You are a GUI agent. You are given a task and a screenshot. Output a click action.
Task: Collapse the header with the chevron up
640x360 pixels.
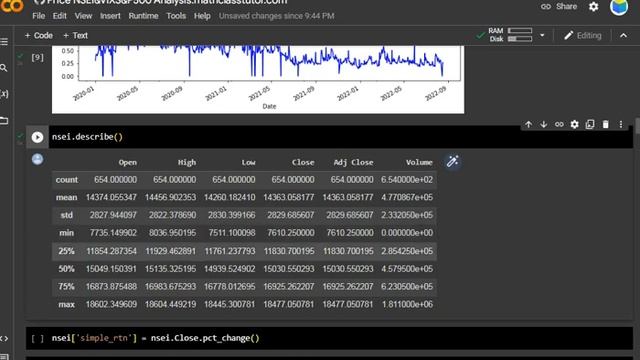point(623,36)
